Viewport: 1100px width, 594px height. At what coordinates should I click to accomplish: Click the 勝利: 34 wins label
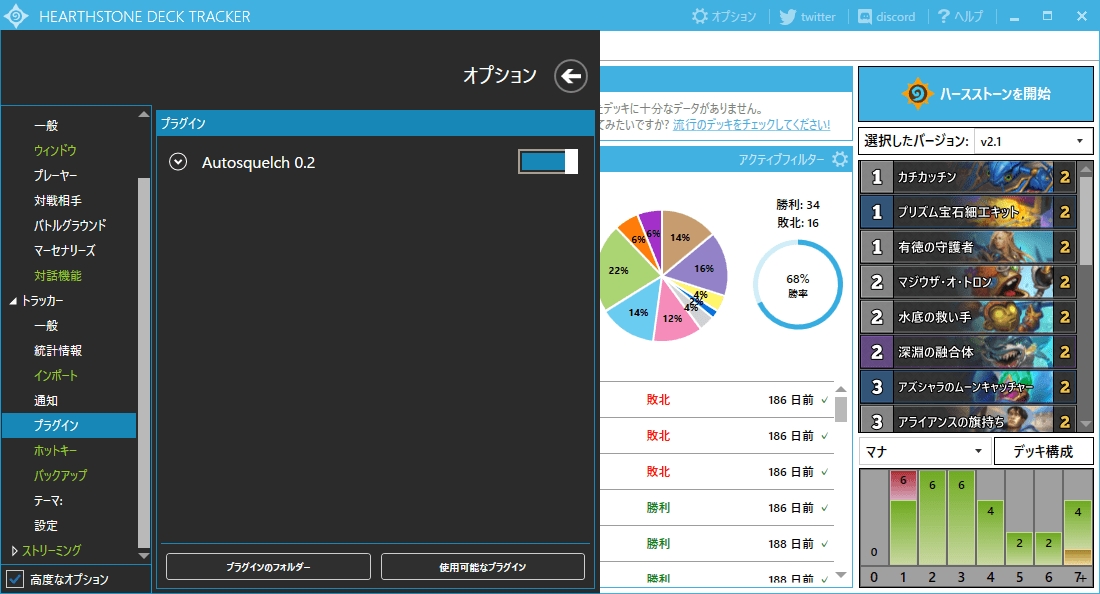798,205
